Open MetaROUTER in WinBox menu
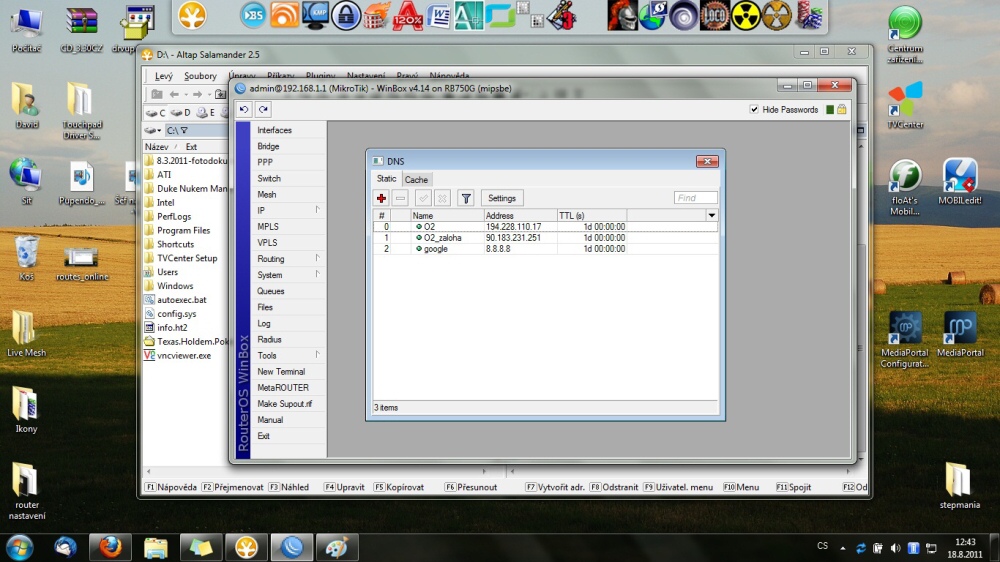Screen dimensions: 1000x562 coord(283,388)
